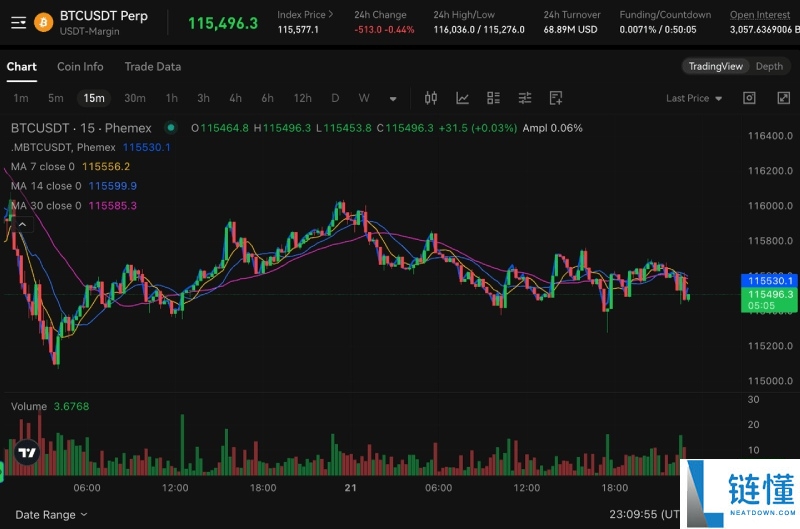This screenshot has height=529, width=800.
Task: Click the BTCUSDT Perp pair name
Action: 104,16
